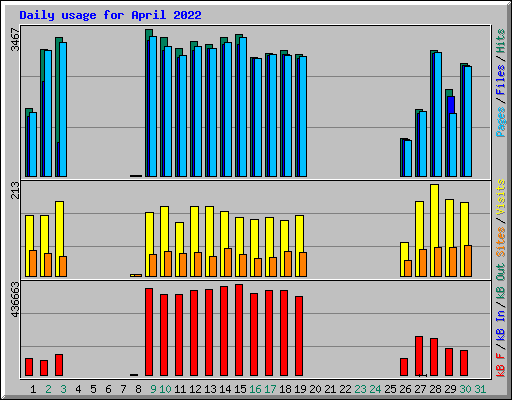Click the red kB bar for day 9
Screen dimensions: 512x400
(149, 332)
